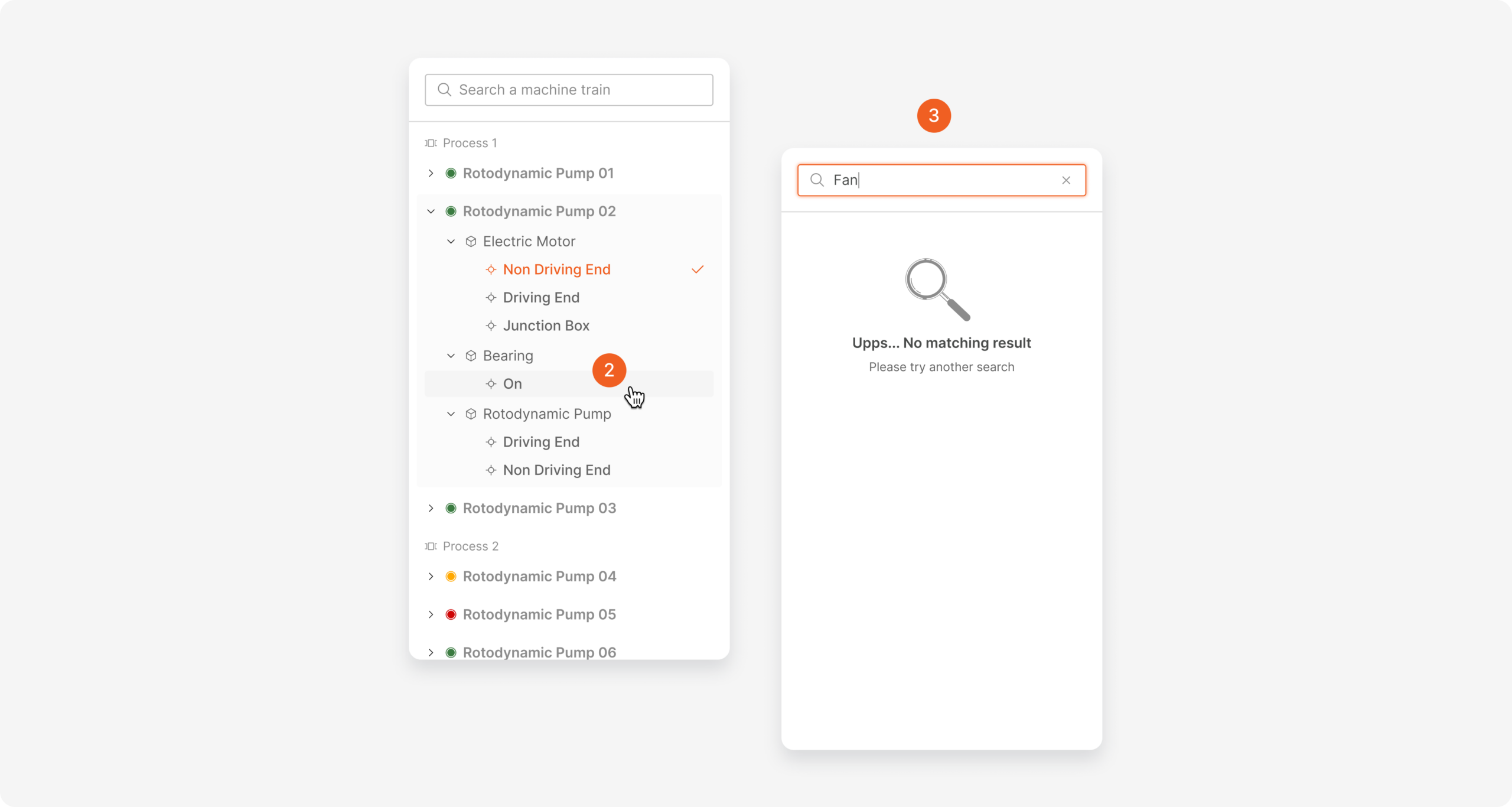Click the Junction Box measurement point icon
This screenshot has width=1512, height=807.
point(490,325)
